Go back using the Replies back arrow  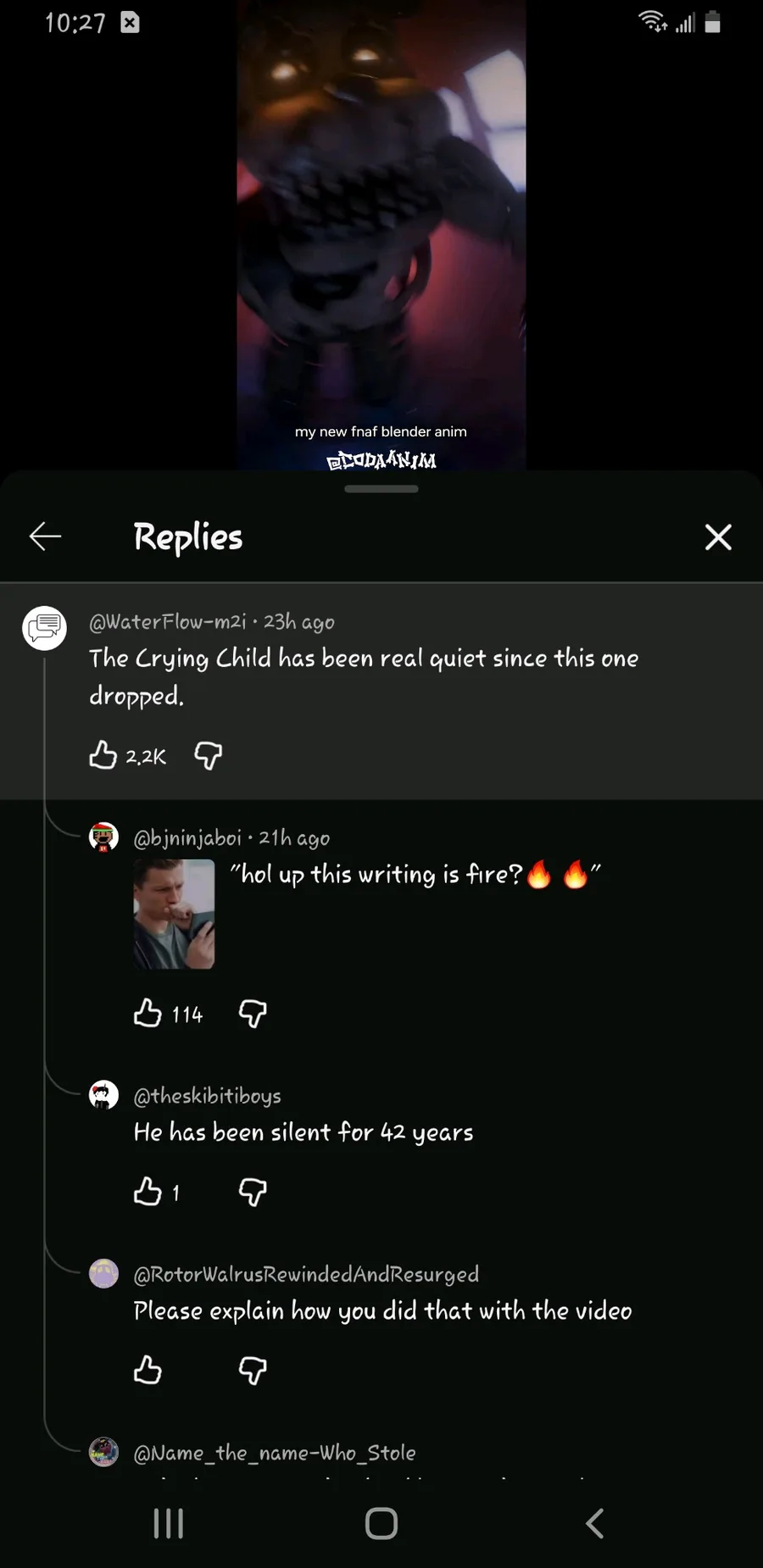[45, 537]
